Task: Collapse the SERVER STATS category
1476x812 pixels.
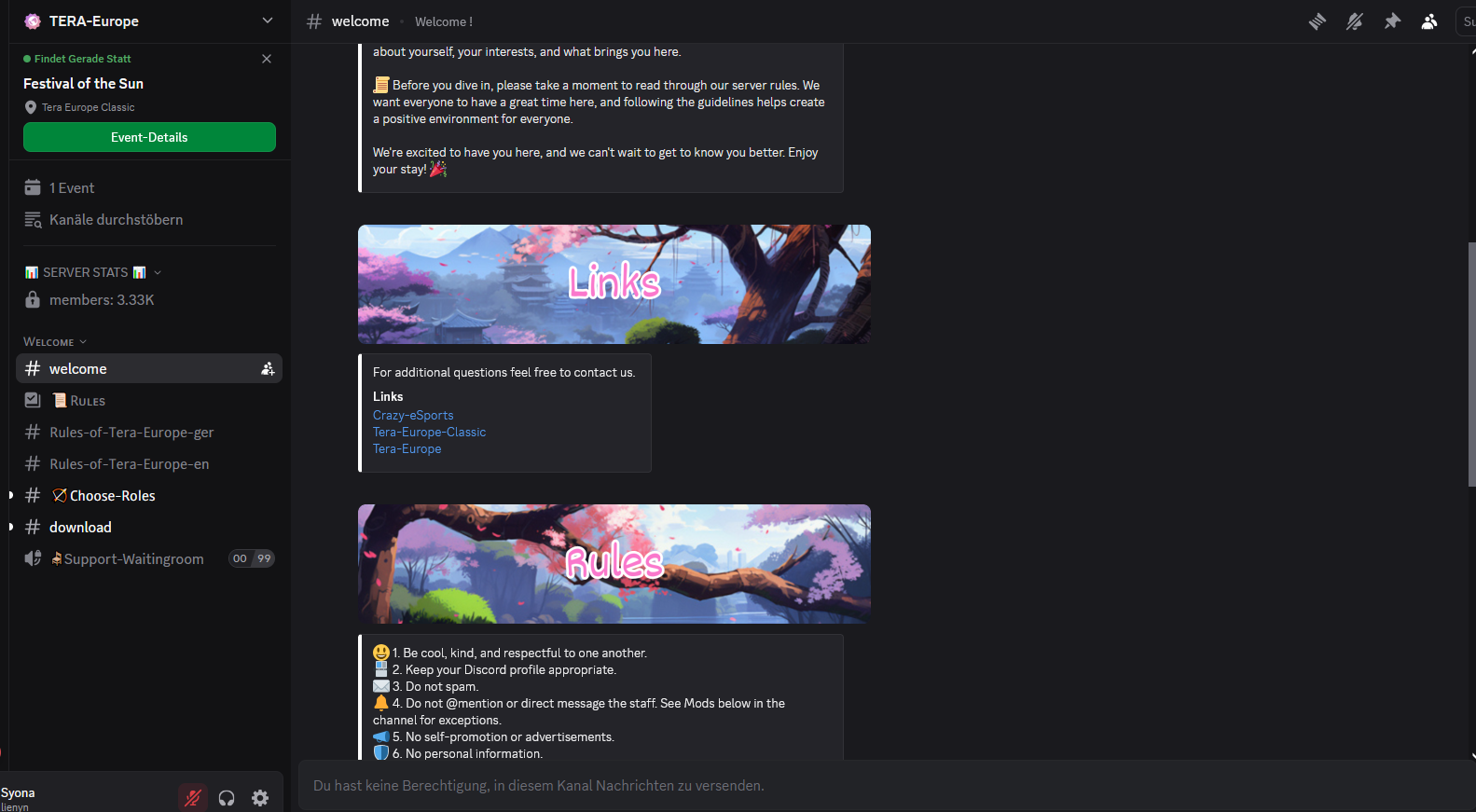Action: [x=93, y=272]
